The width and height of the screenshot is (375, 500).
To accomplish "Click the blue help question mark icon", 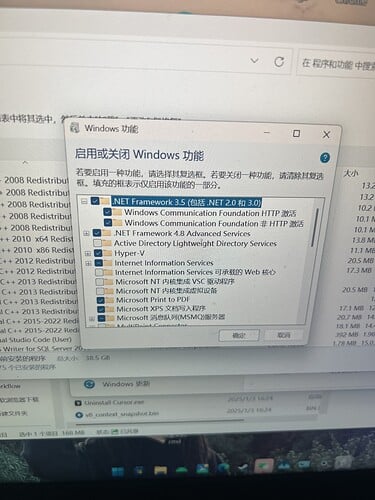I will 325,157.
